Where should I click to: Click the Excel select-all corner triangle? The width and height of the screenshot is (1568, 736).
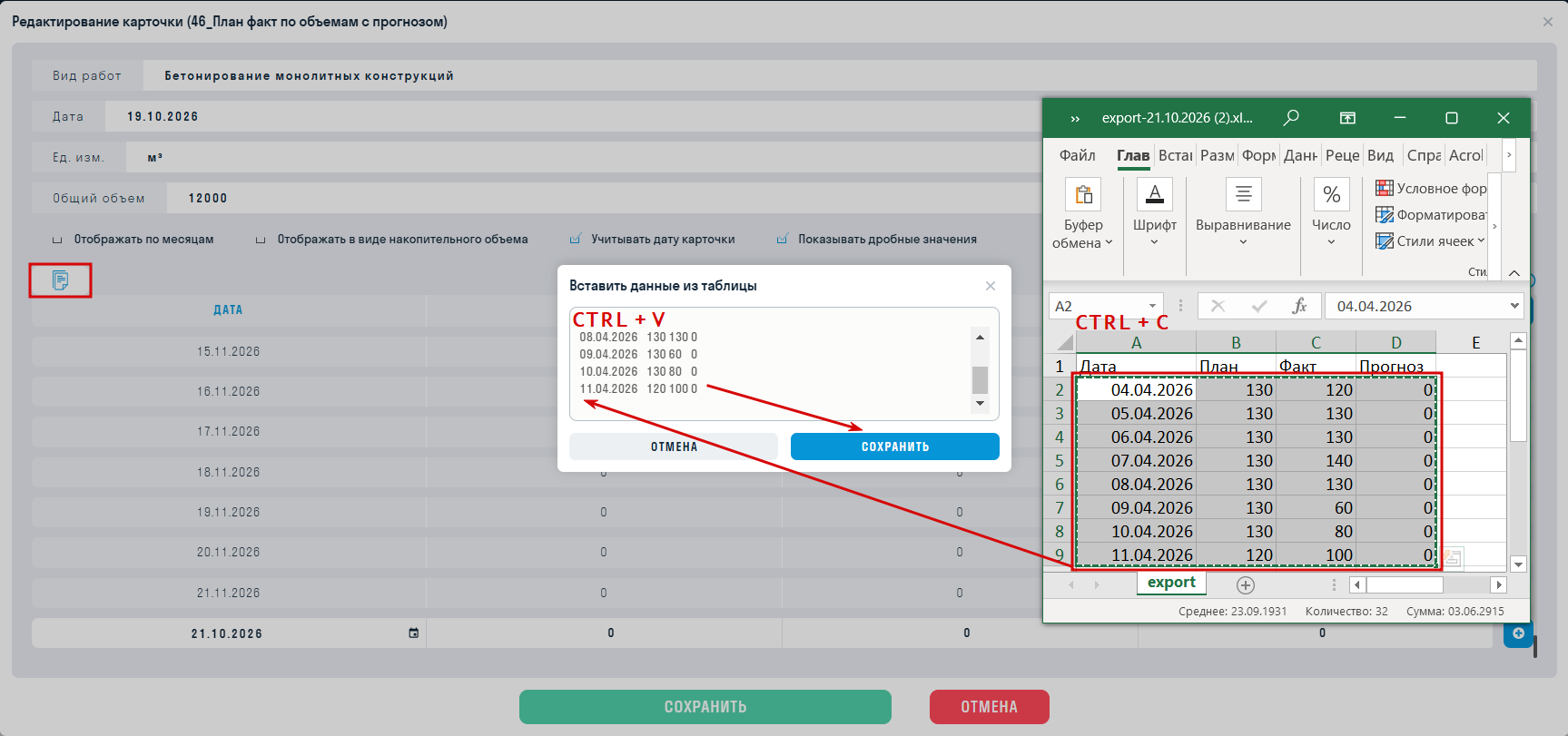[x=1063, y=342]
